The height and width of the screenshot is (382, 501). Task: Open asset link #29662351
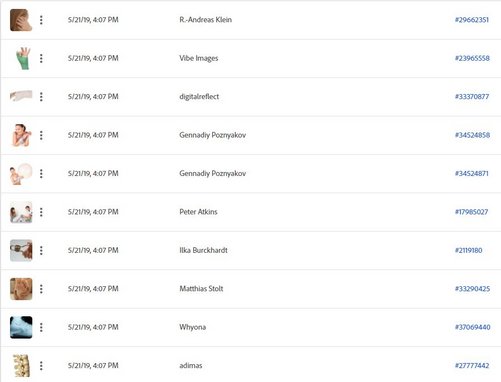(472, 20)
